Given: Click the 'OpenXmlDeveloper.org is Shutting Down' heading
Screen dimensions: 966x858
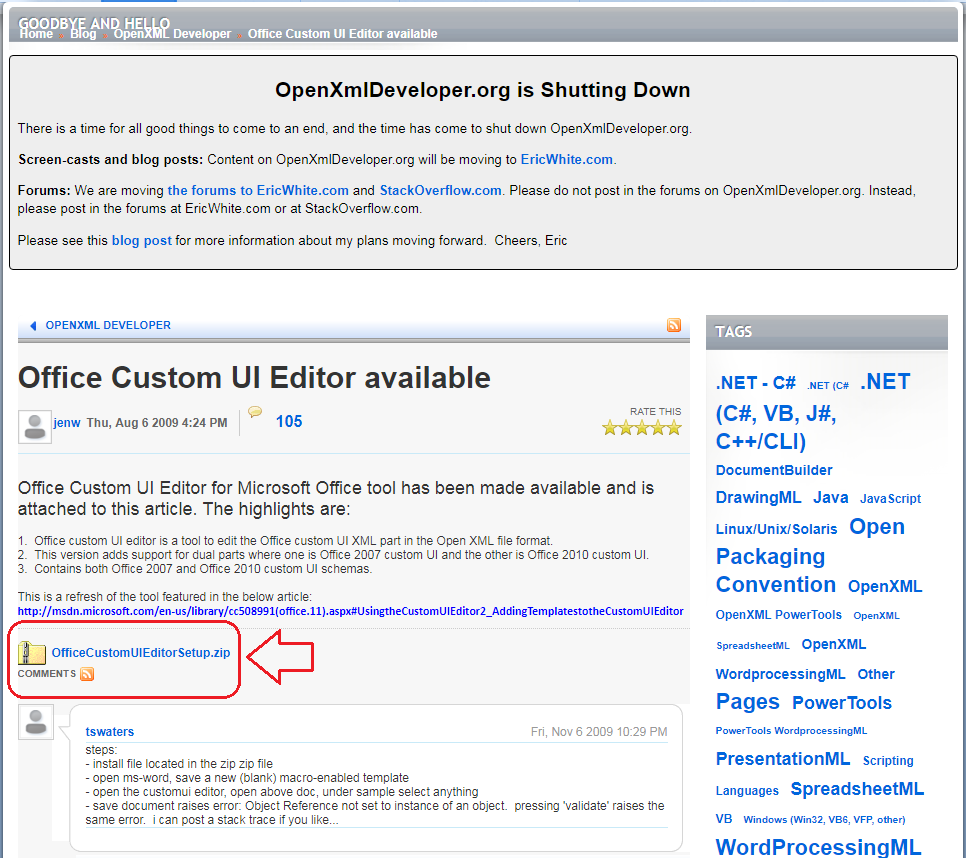Looking at the screenshot, I should tap(482, 90).
